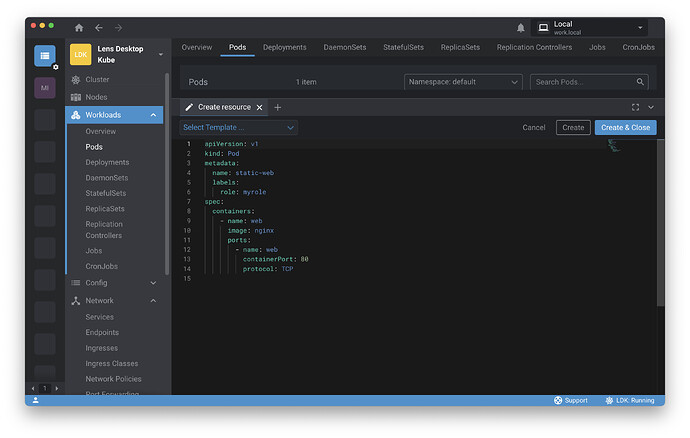Open the Select Template dropdown
The image size is (690, 438).
[238, 127]
